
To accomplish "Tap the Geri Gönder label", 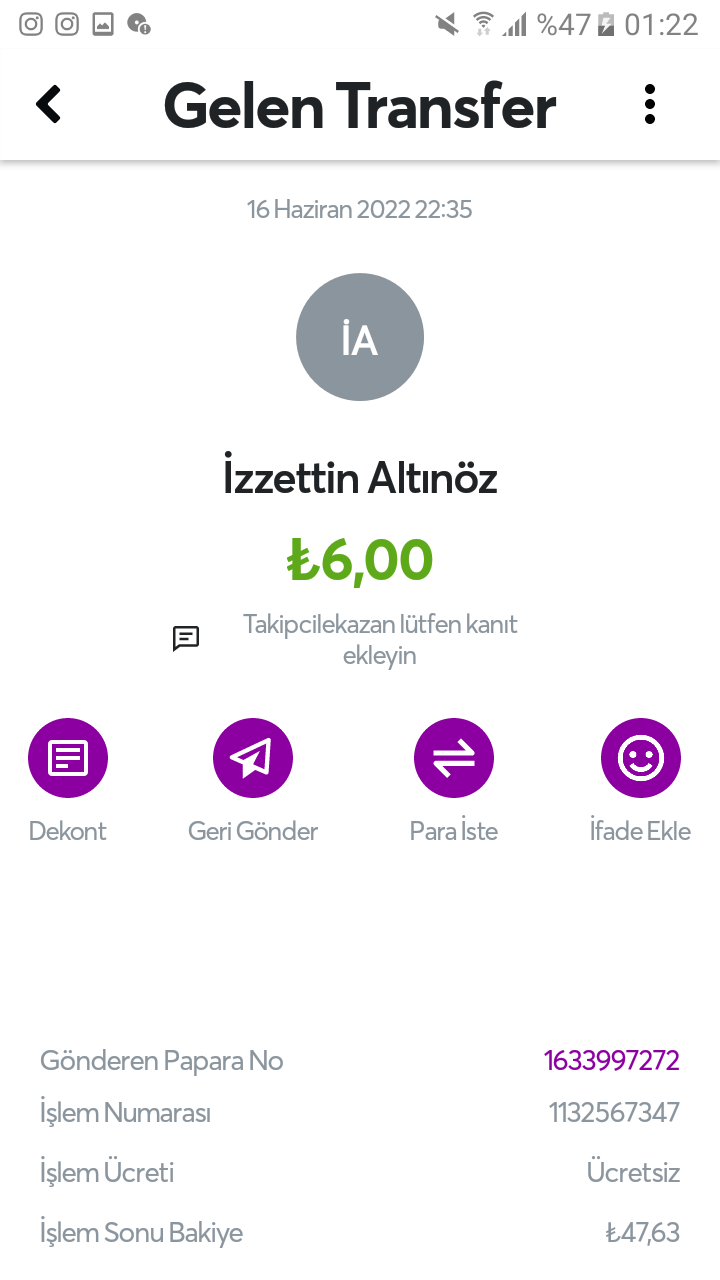I will (x=253, y=831).
